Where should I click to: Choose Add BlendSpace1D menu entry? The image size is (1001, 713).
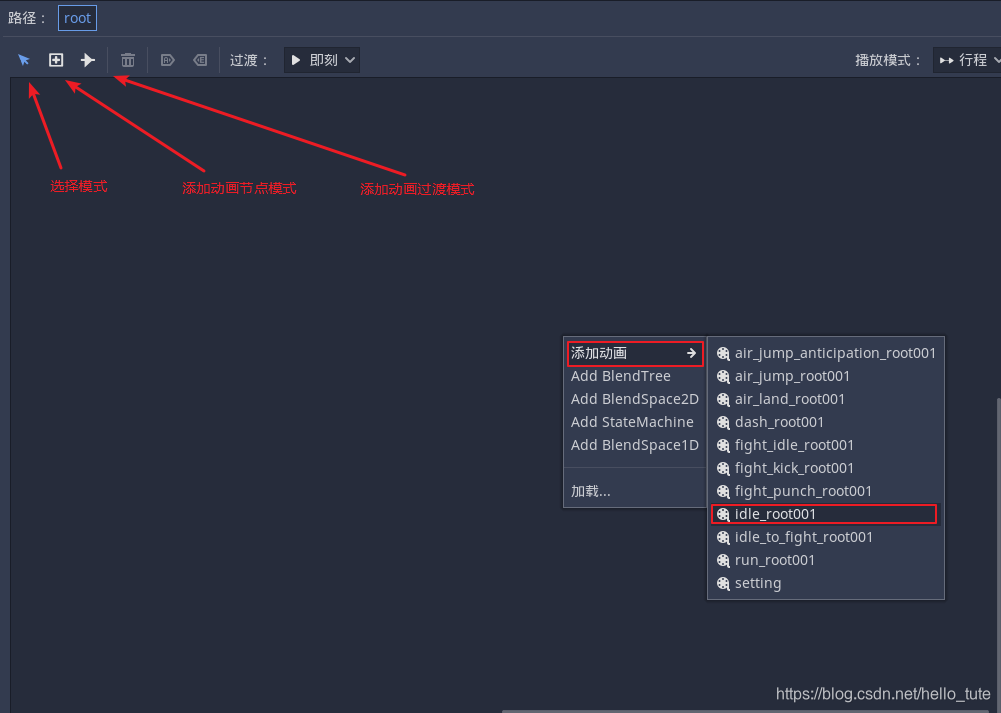635,445
